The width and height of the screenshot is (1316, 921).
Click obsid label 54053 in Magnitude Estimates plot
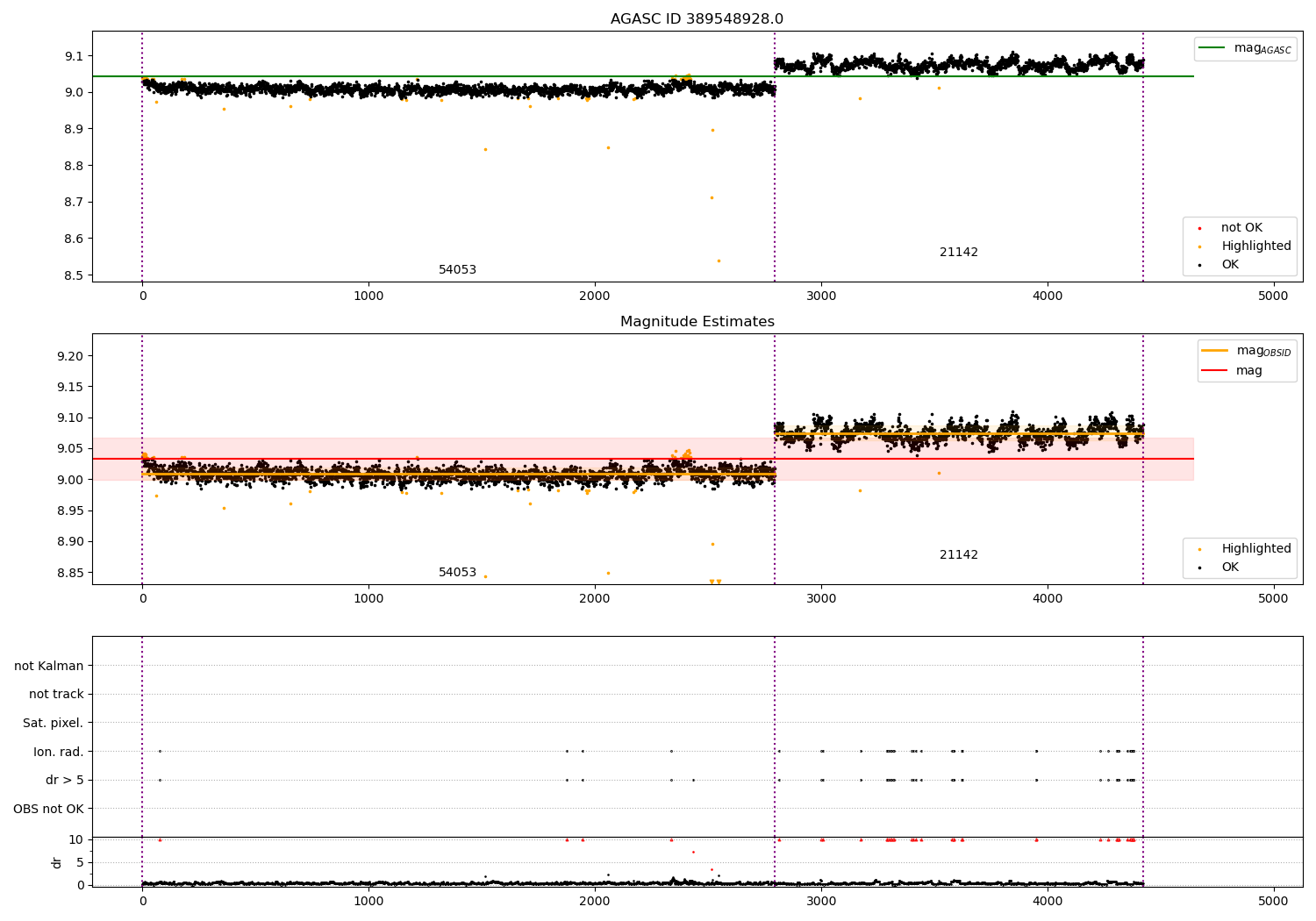tap(457, 573)
